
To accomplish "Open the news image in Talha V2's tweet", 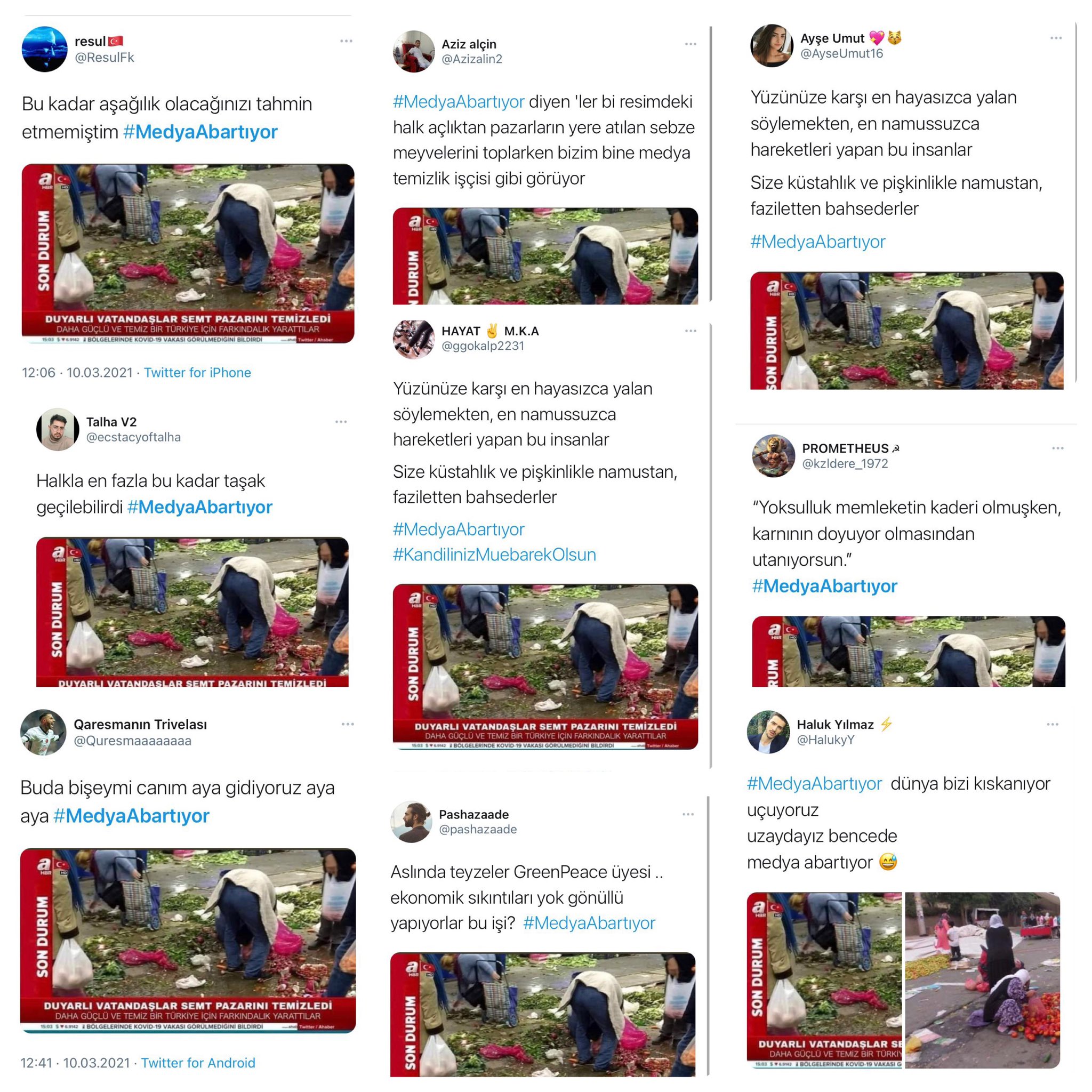I will pos(192,612).
